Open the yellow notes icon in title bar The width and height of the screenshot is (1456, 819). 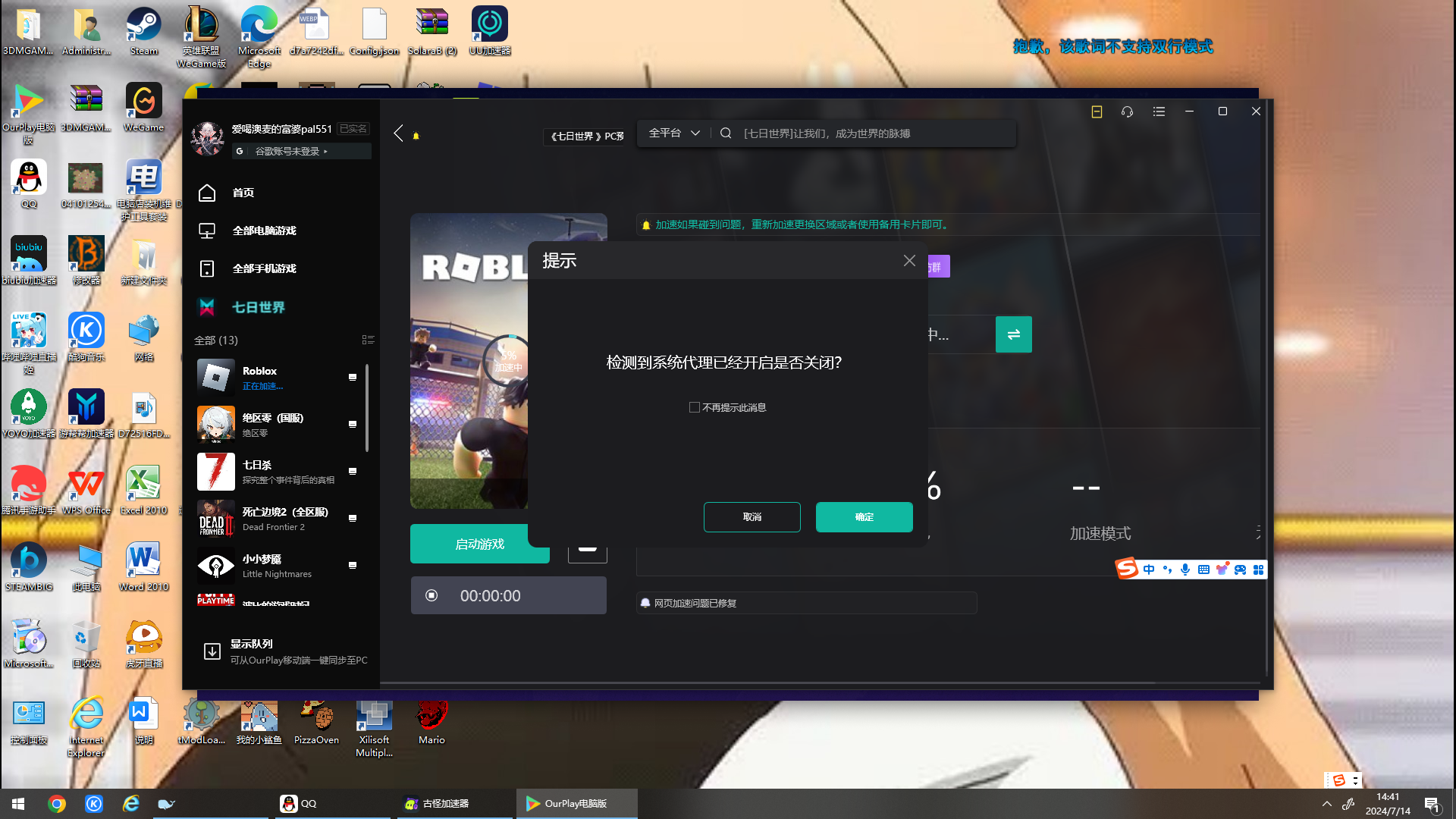point(1097,111)
